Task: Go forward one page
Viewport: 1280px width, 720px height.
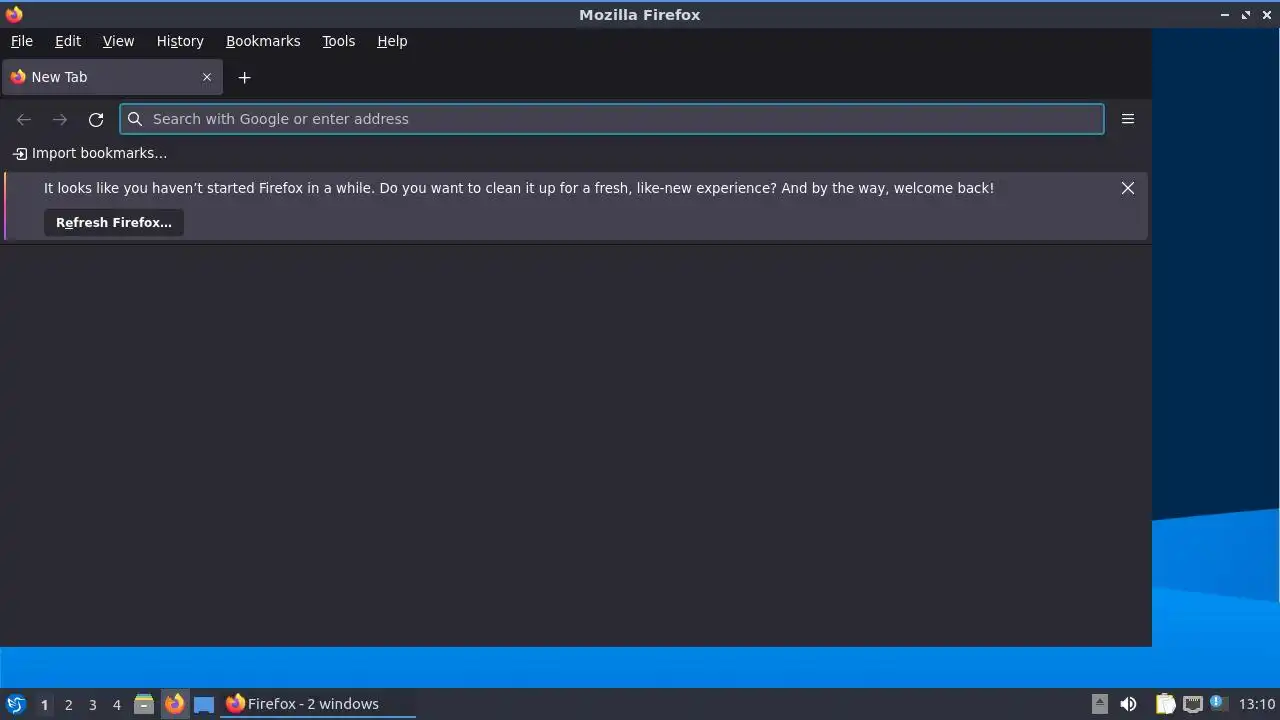Action: [60, 119]
